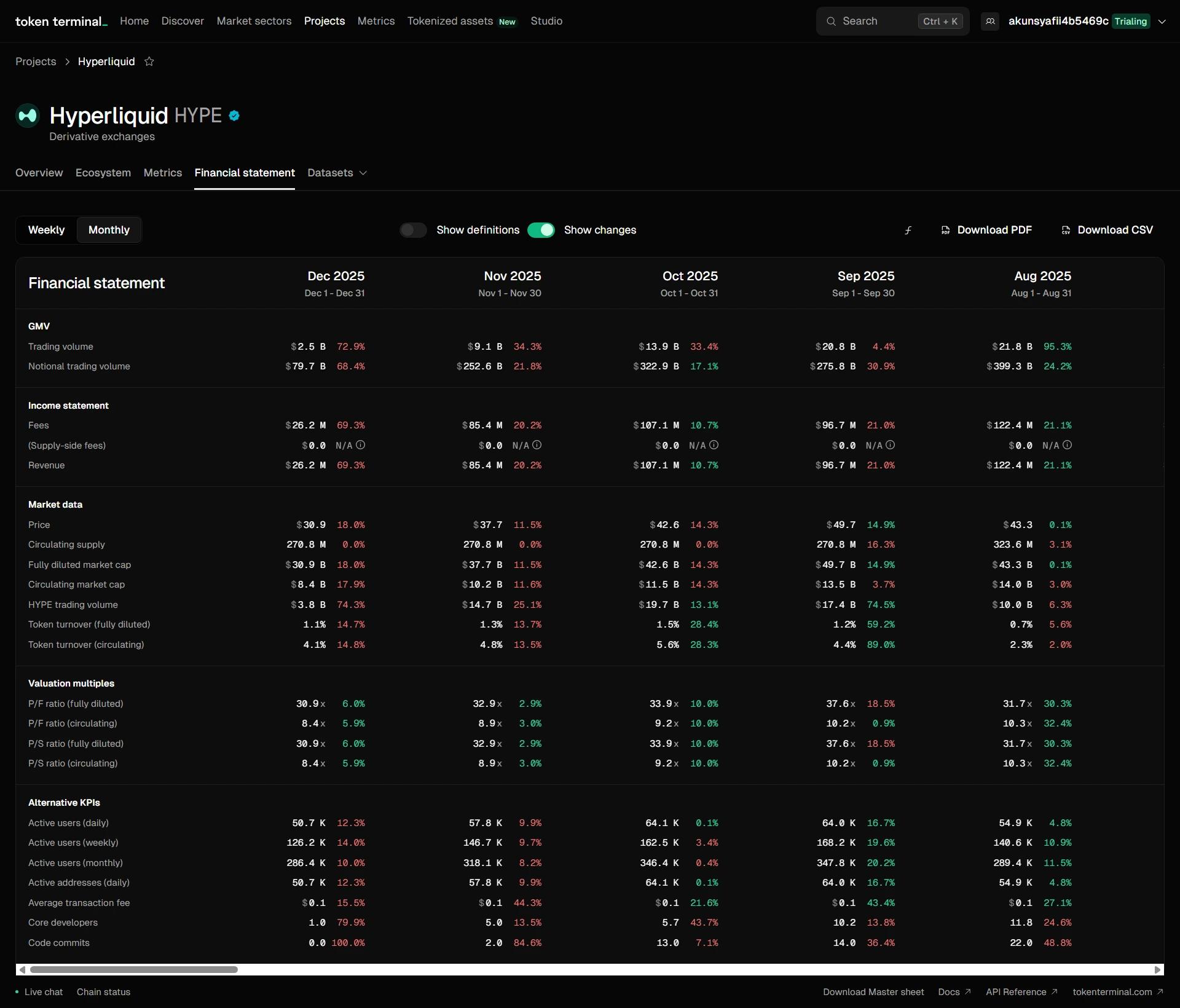Click the formula icon beside Download PDF

coord(908,230)
